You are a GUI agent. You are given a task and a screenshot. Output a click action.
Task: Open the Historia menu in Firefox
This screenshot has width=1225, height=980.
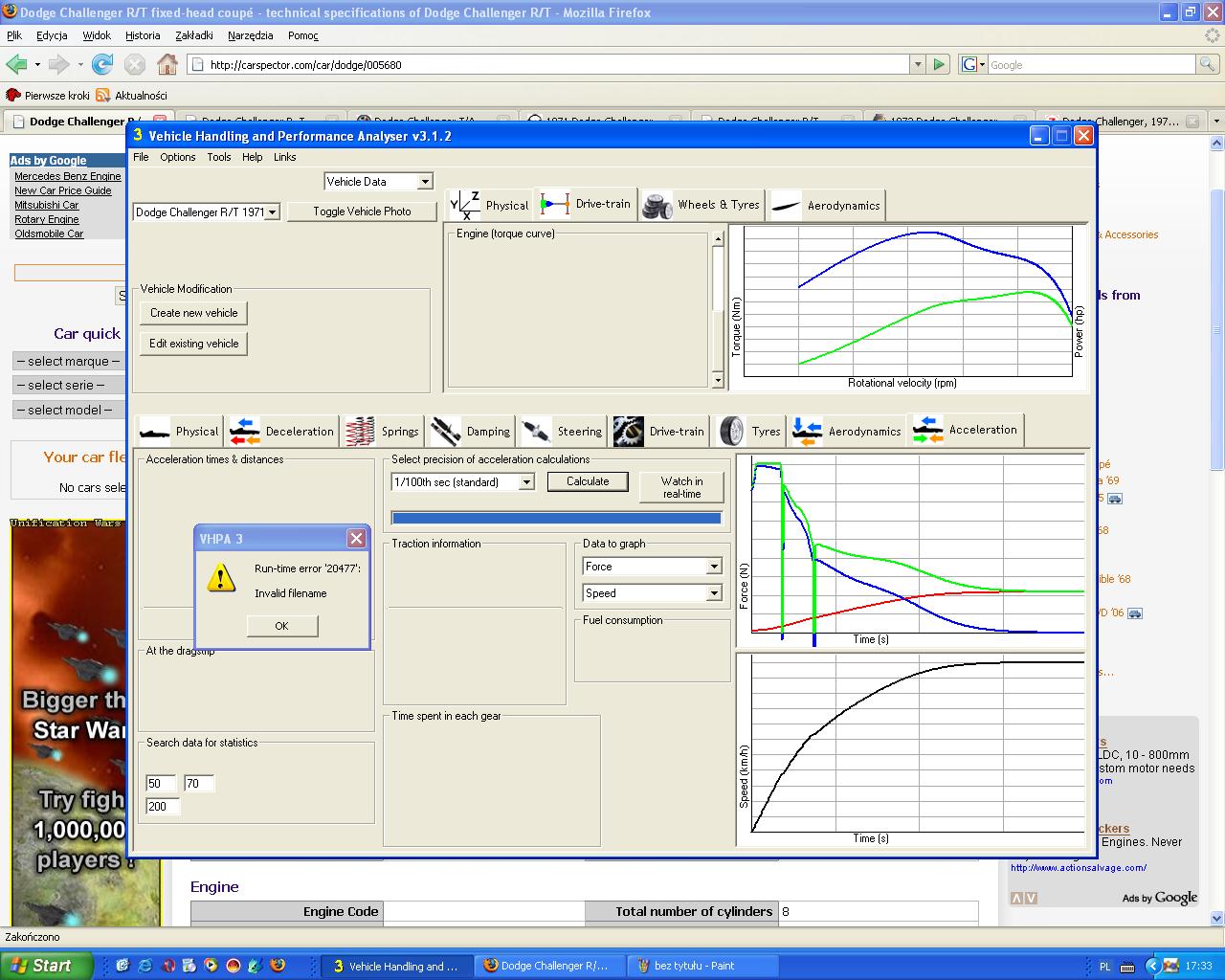pos(143,35)
